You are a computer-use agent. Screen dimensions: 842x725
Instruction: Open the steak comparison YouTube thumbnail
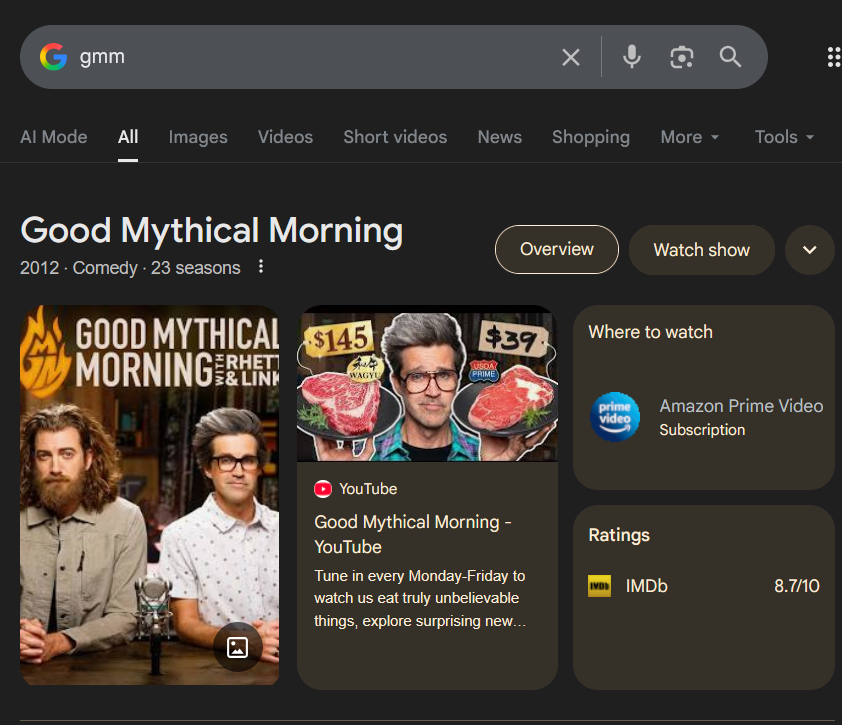coord(427,383)
